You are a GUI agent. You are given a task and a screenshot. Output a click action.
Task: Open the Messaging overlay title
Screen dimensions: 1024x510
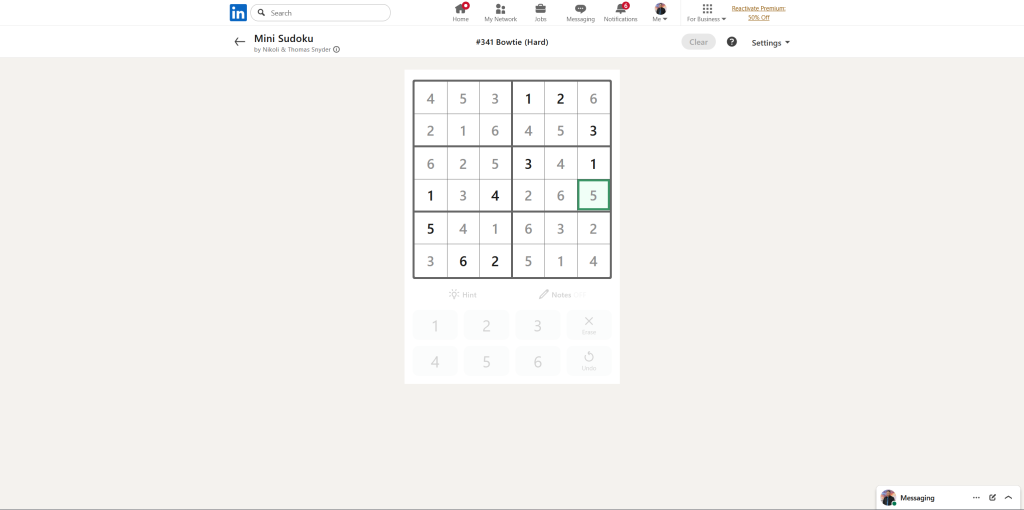tap(918, 498)
